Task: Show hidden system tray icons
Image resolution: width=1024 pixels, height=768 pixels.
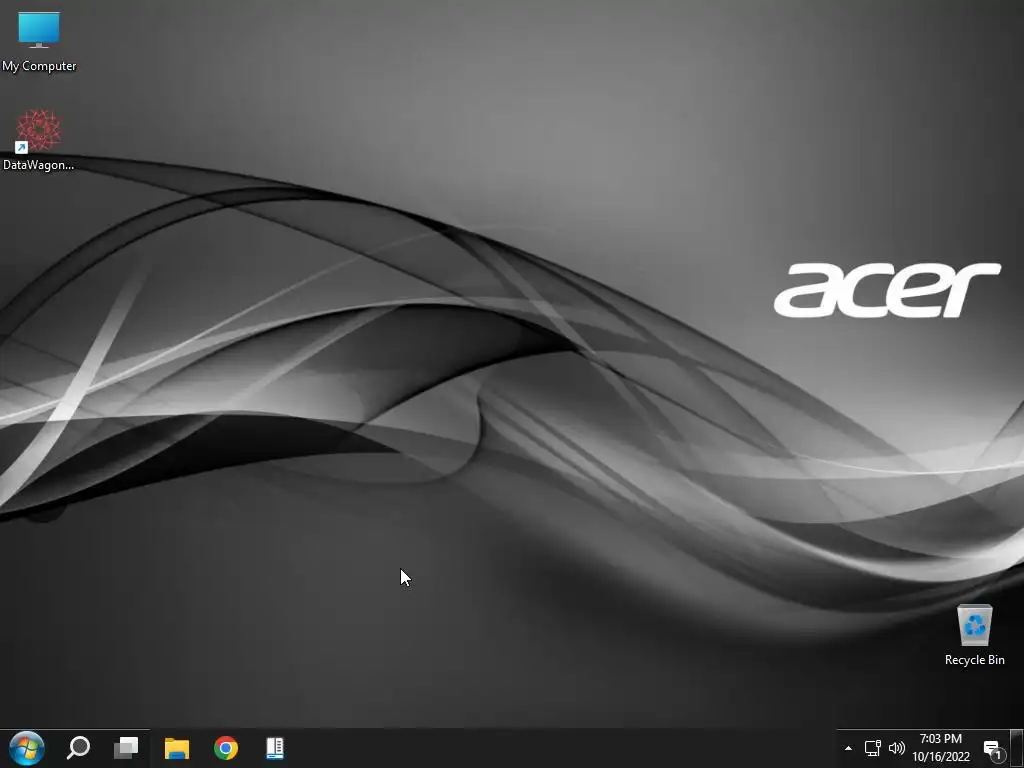Action: tap(848, 748)
